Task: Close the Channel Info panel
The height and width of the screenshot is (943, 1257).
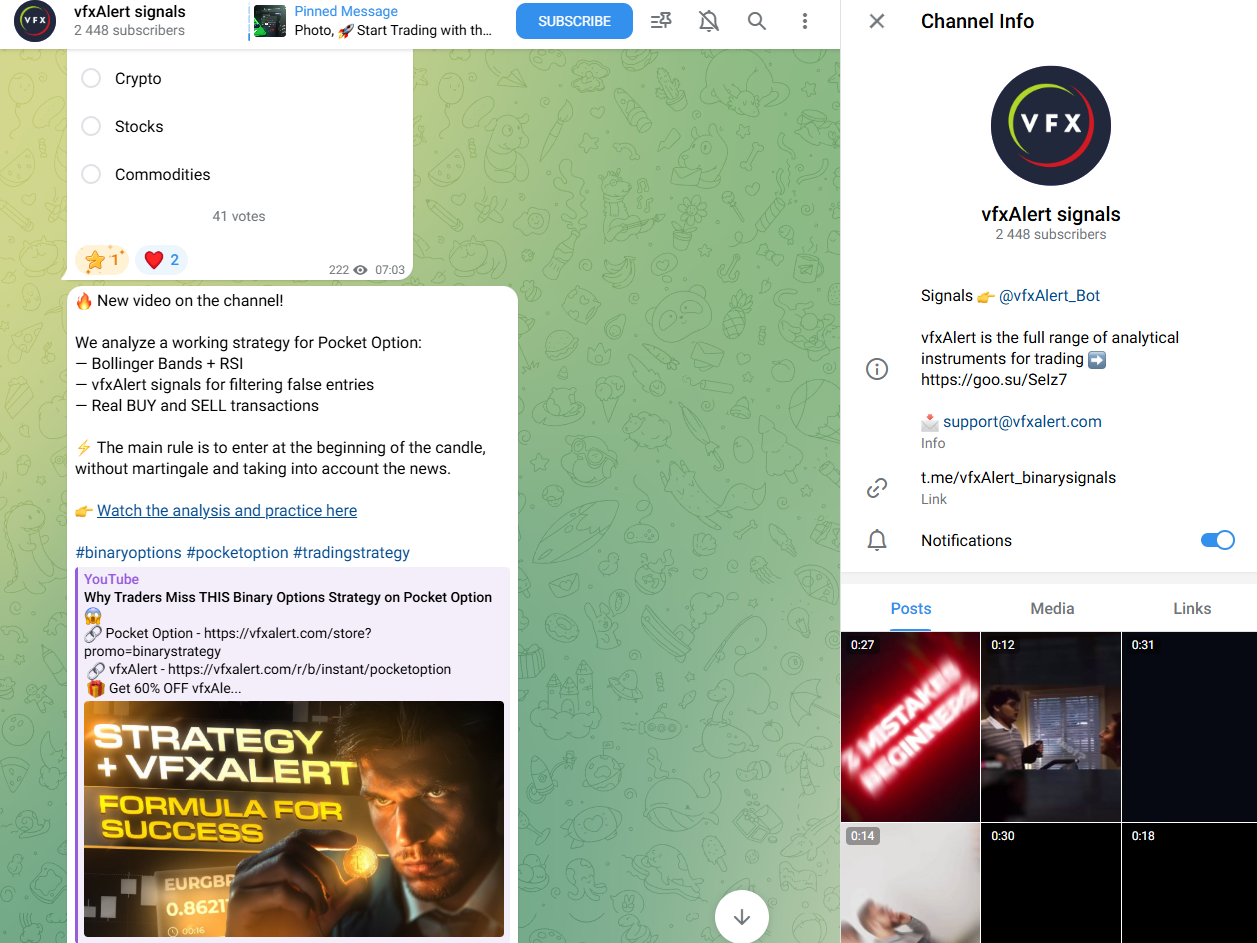Action: (877, 21)
